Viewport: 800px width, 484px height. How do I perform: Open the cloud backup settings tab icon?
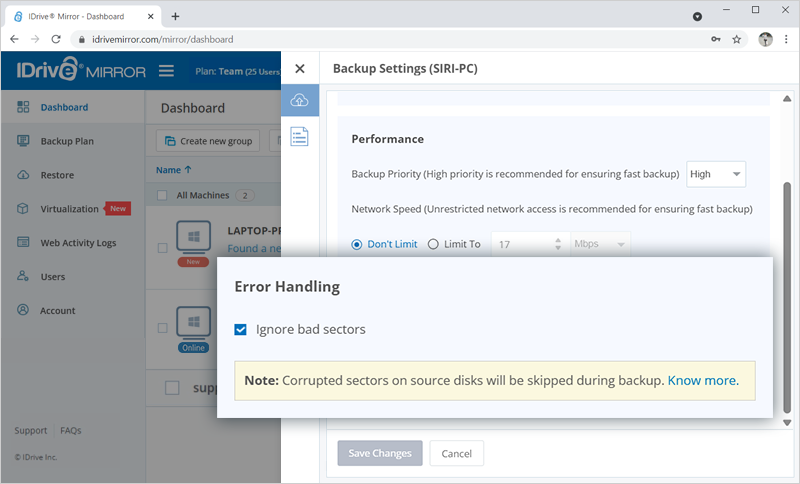pos(300,100)
